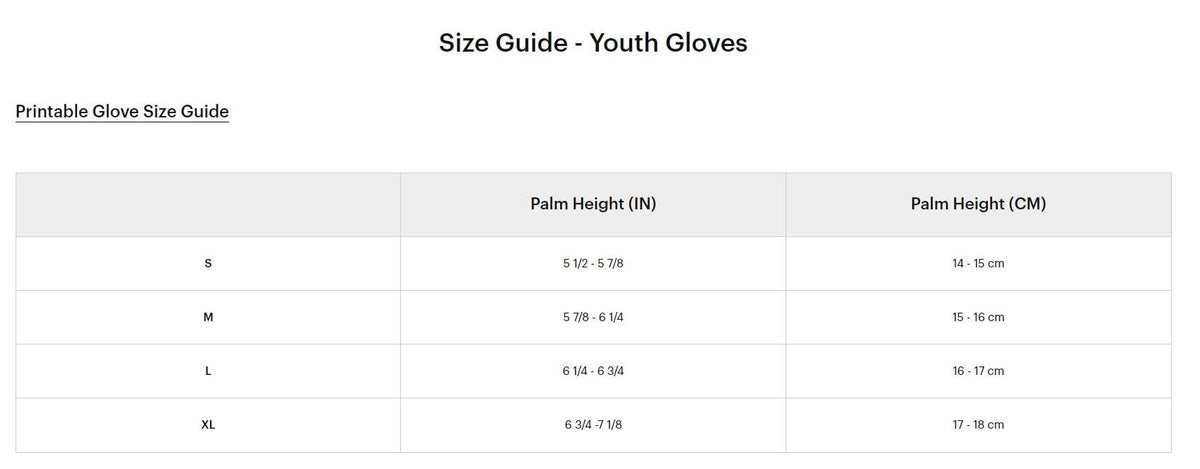Image resolution: width=1200 pixels, height=469 pixels.
Task: Click the empty top-left table header cell
Action: pos(208,204)
